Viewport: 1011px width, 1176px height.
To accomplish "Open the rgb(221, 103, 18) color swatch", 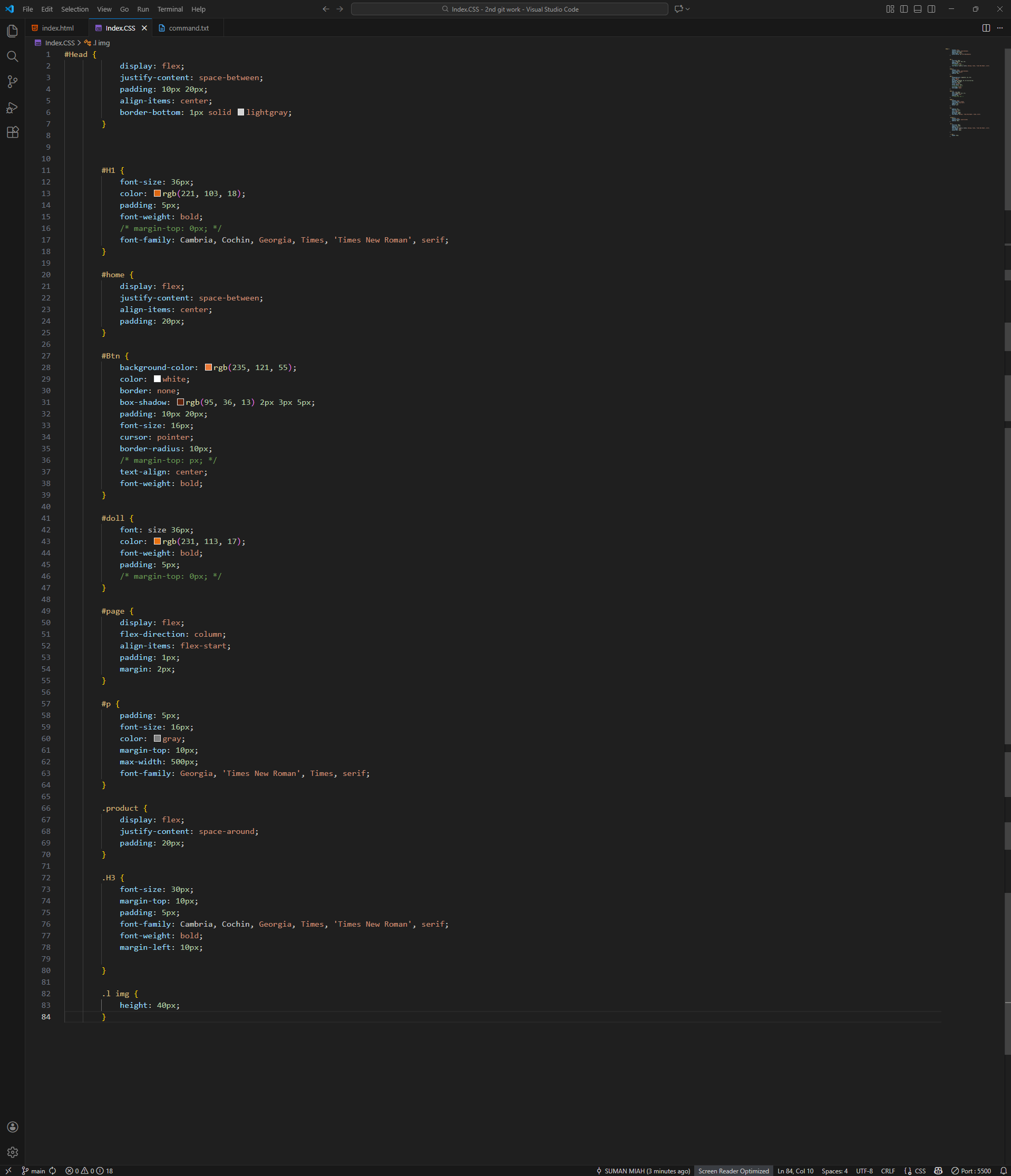I will pyautogui.click(x=157, y=193).
